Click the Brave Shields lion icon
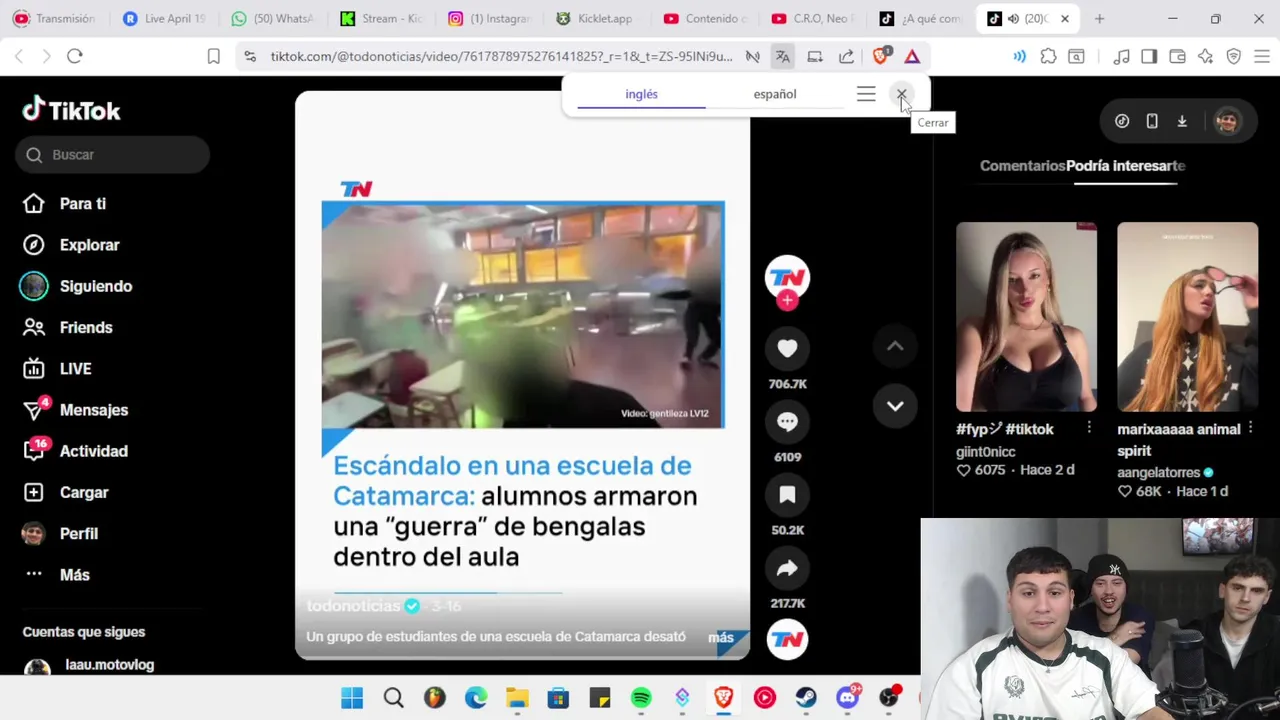The height and width of the screenshot is (720, 1280). (881, 56)
